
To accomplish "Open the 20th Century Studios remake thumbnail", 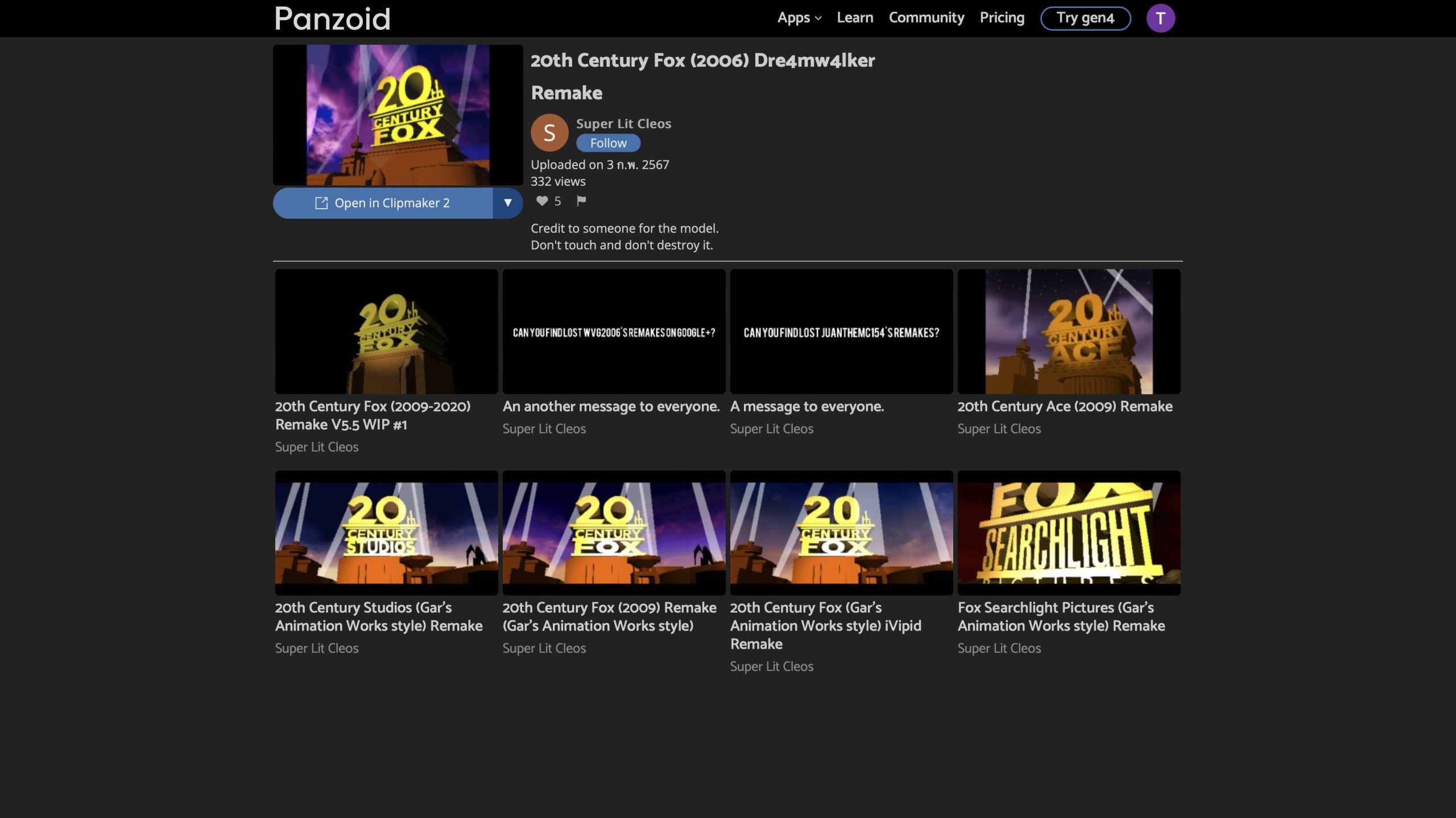I will point(386,533).
